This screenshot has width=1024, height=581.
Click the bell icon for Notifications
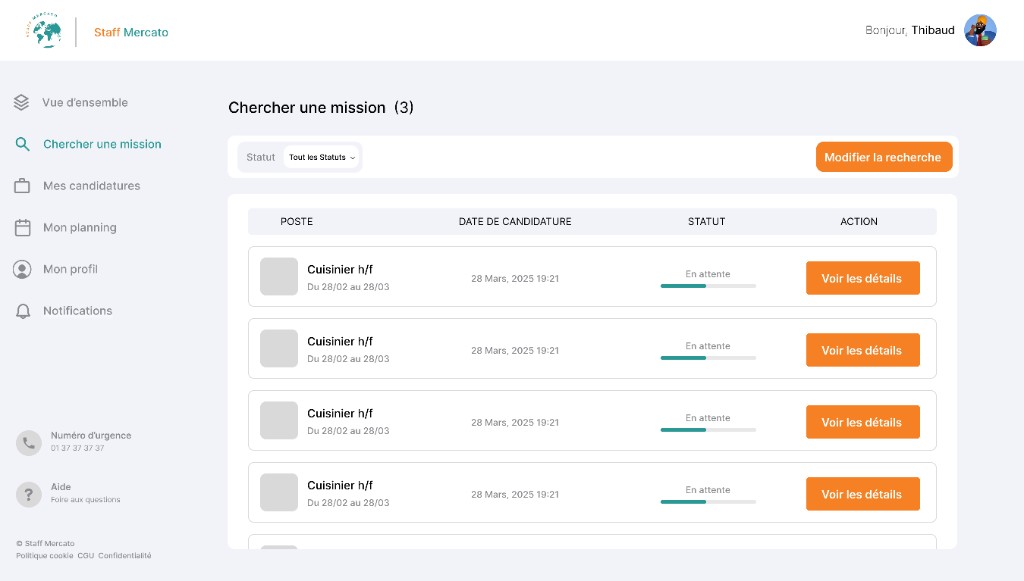(23, 311)
